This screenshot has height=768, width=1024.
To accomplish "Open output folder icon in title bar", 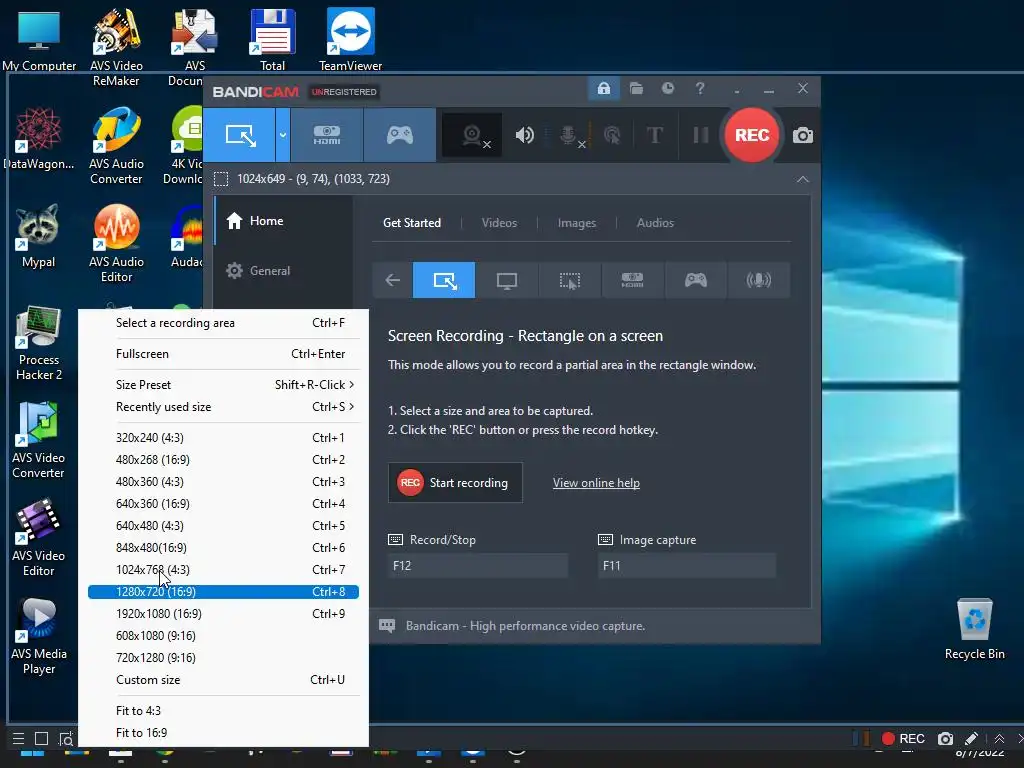I will point(636,88).
